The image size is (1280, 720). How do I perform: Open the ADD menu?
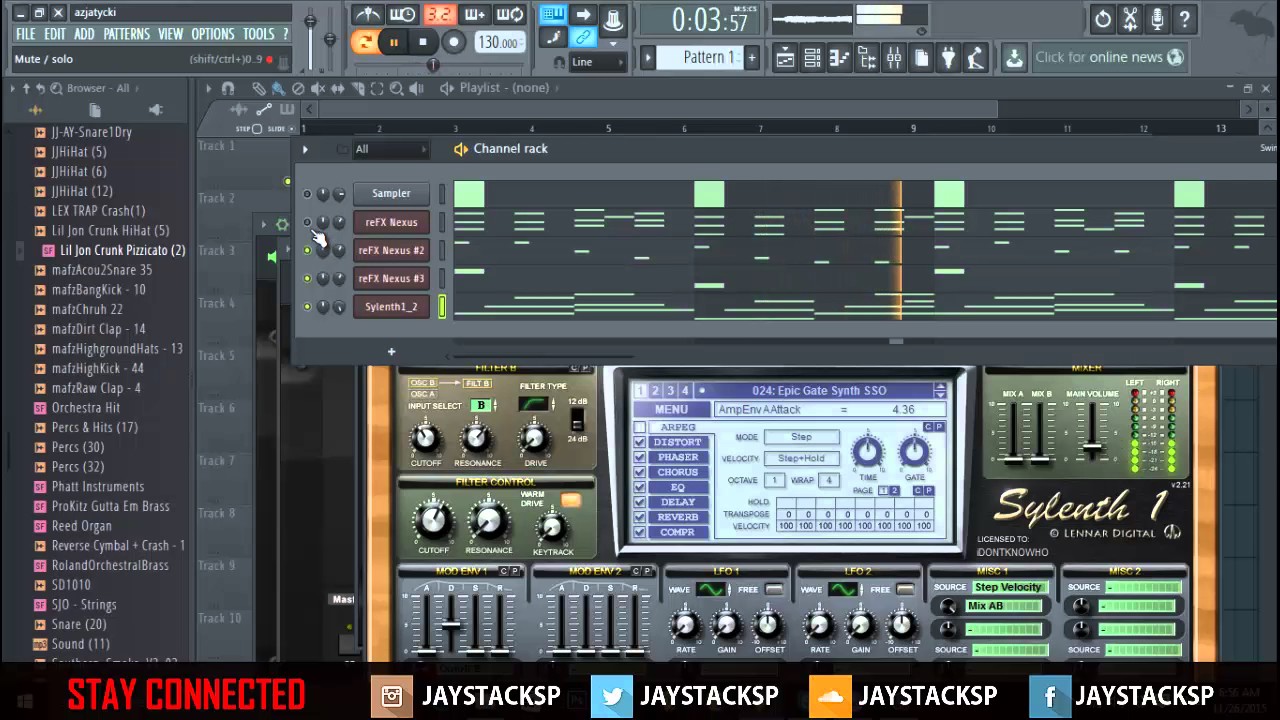pos(84,34)
